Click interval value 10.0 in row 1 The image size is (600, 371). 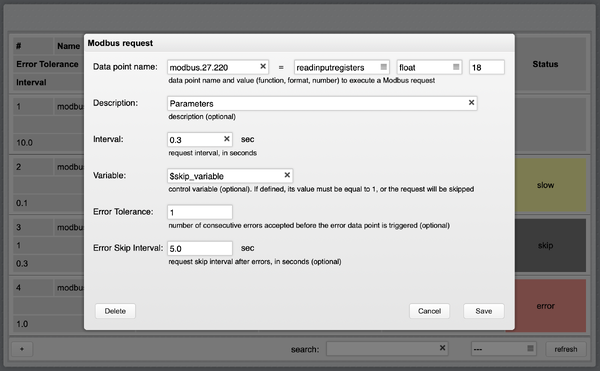click(x=24, y=143)
